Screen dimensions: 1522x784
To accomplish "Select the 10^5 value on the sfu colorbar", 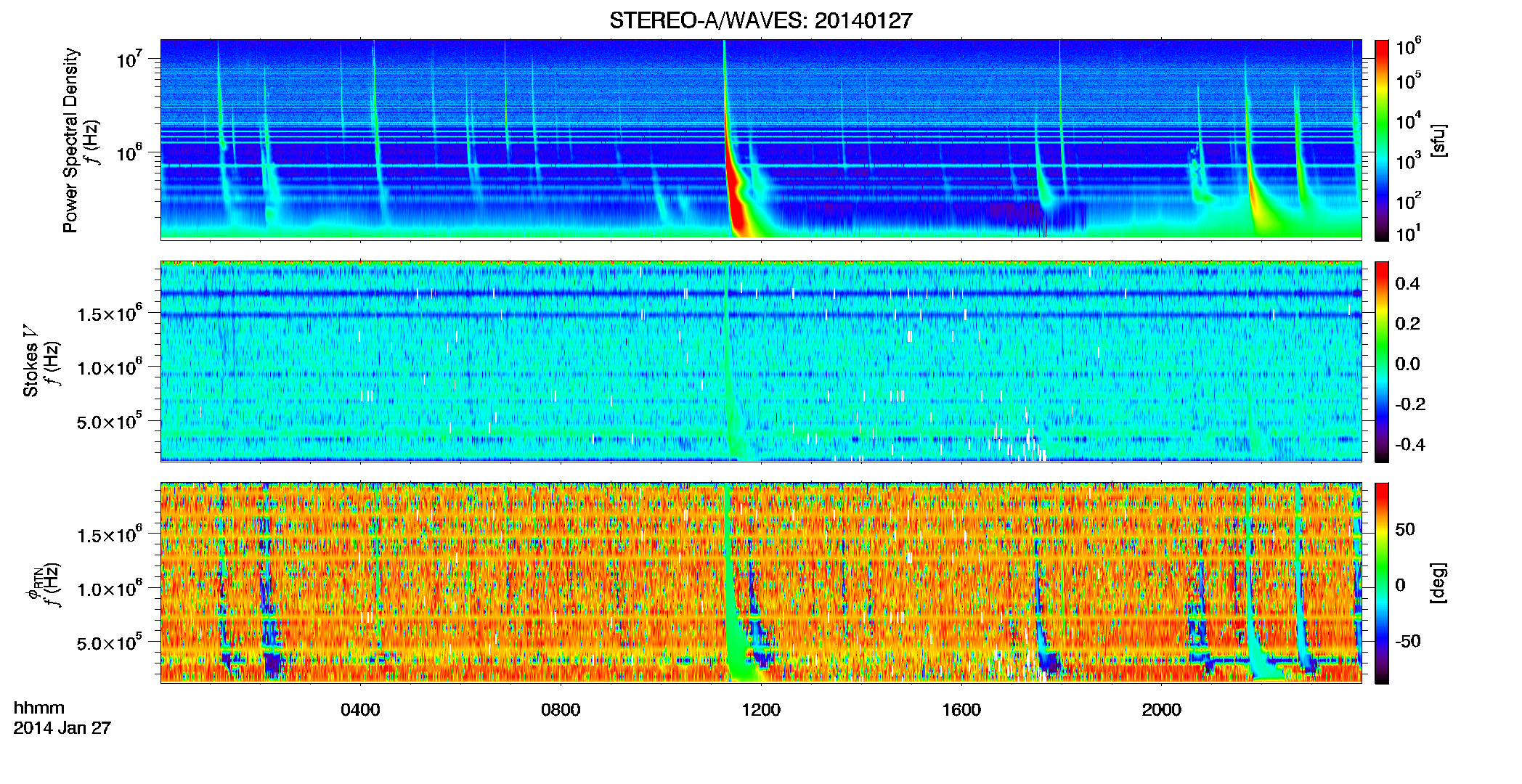I will coord(1408,81).
